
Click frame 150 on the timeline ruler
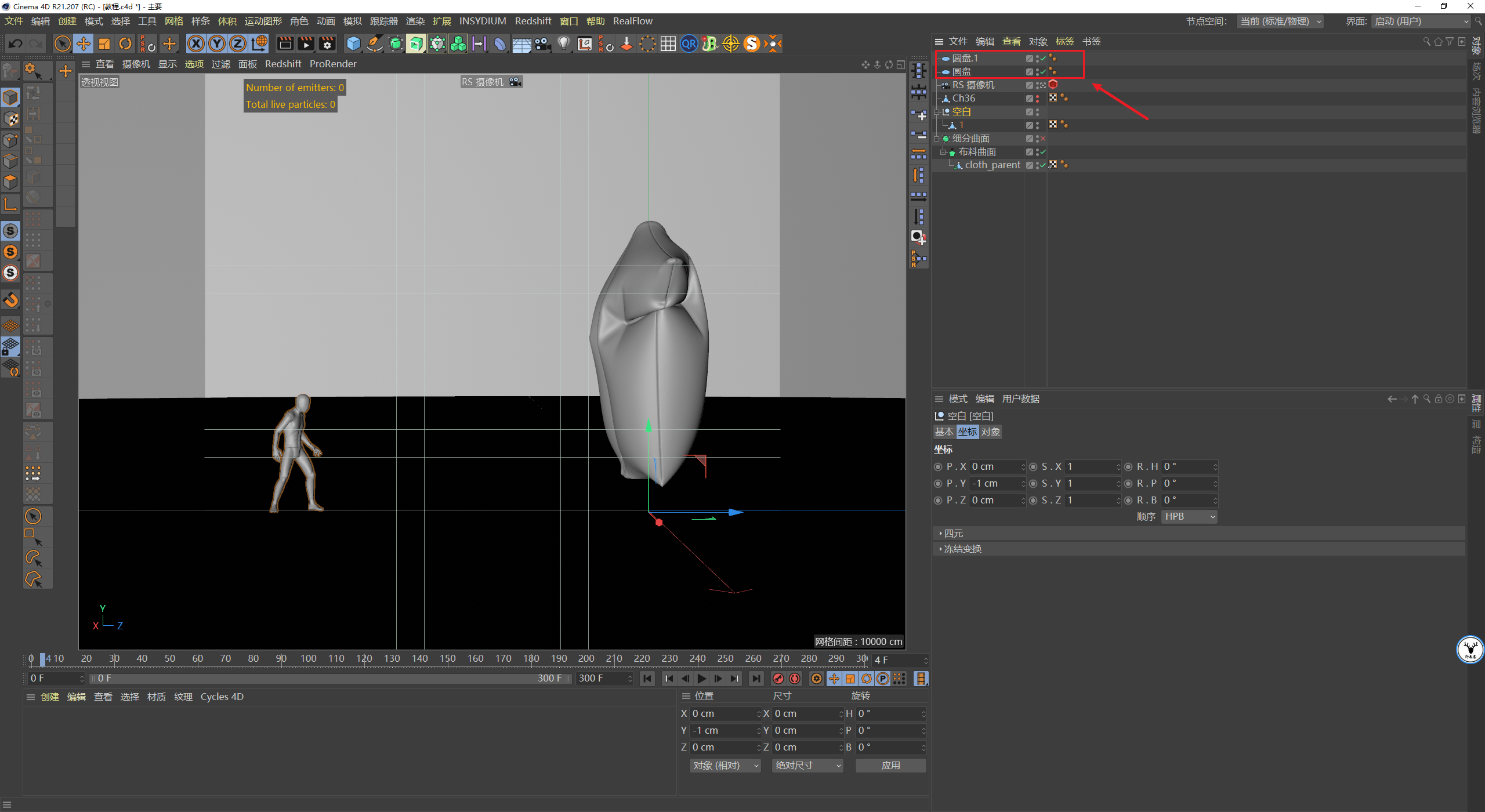[x=447, y=659]
